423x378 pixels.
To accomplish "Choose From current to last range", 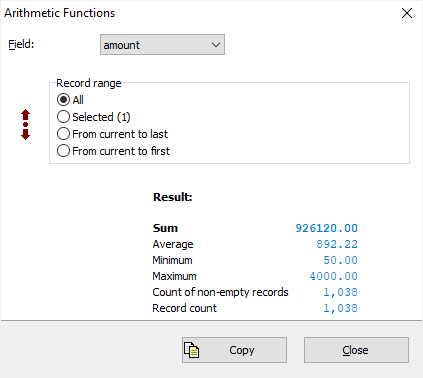I will point(112,134).
